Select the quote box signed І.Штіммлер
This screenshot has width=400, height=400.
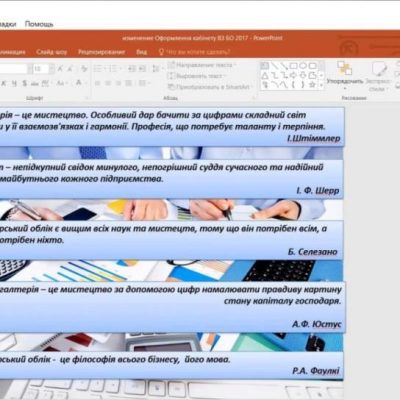[172, 127]
